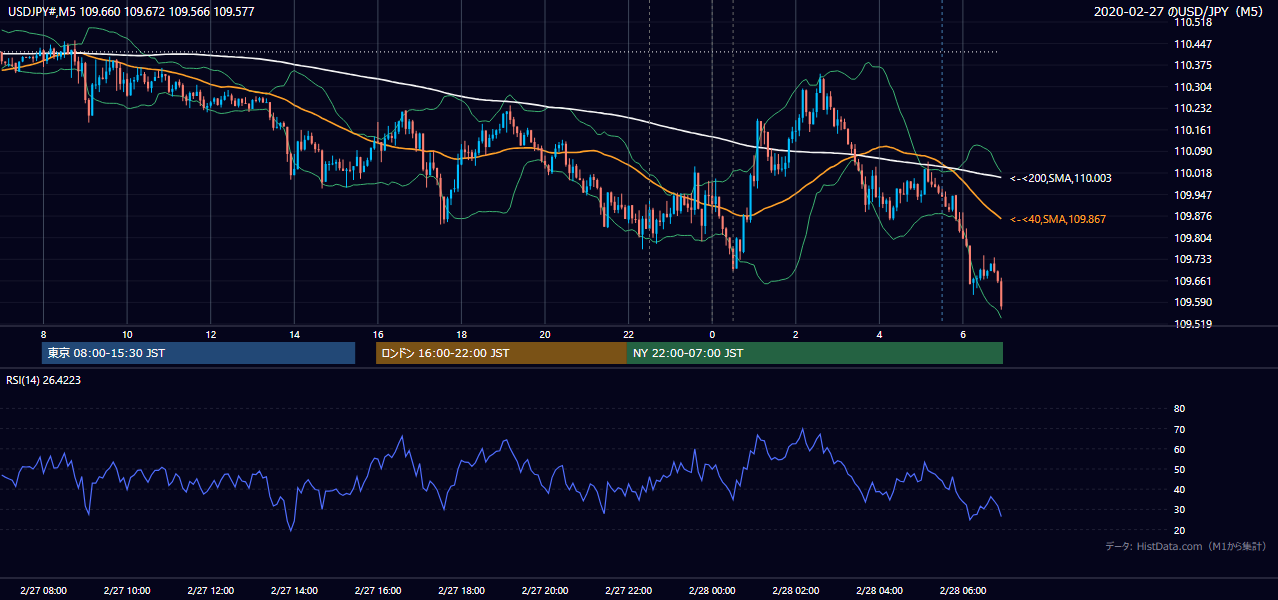
Task: Click the bottom time label 2/27 14:00
Action: [293, 591]
